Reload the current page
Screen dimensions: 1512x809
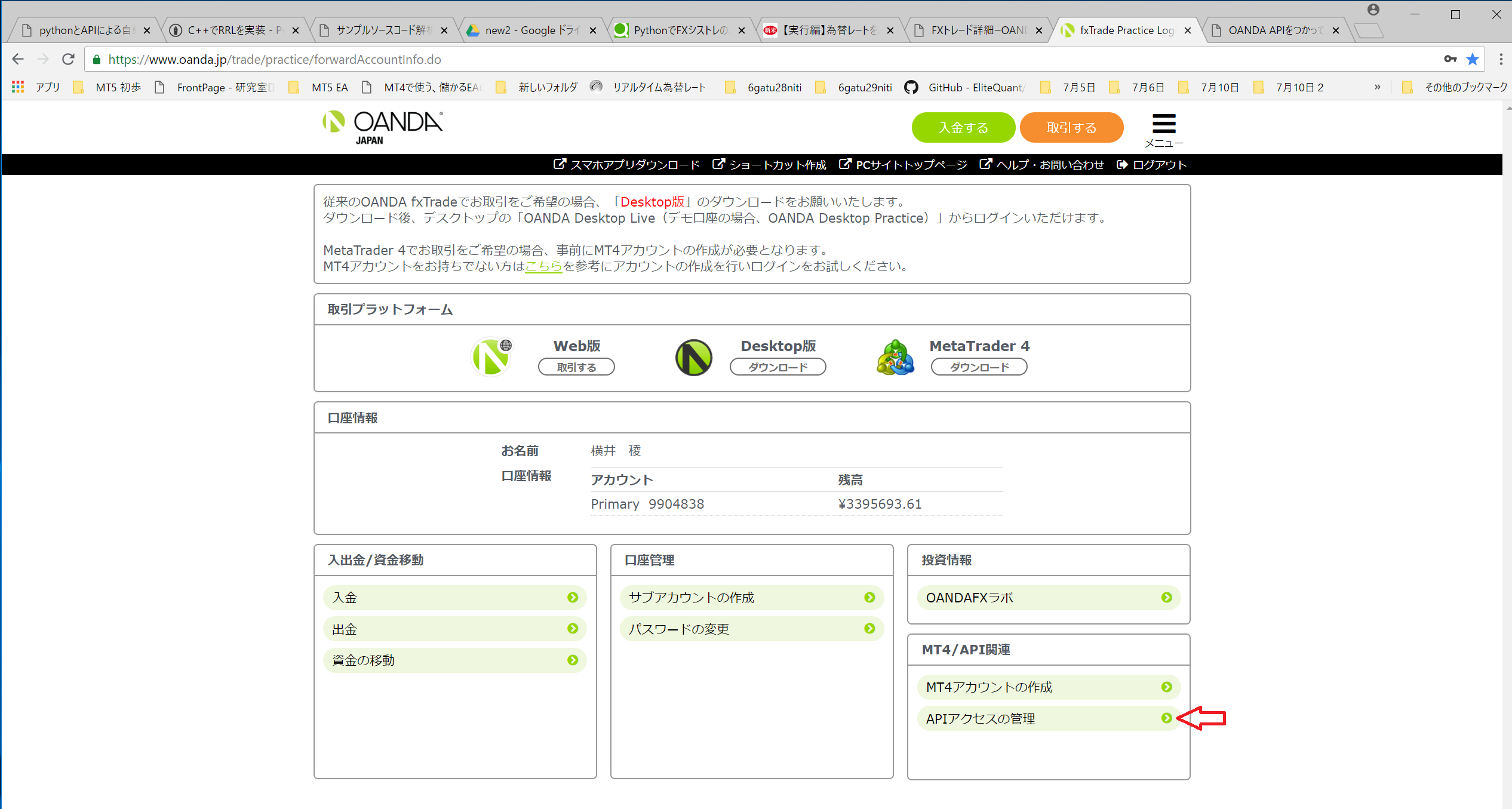(68, 59)
